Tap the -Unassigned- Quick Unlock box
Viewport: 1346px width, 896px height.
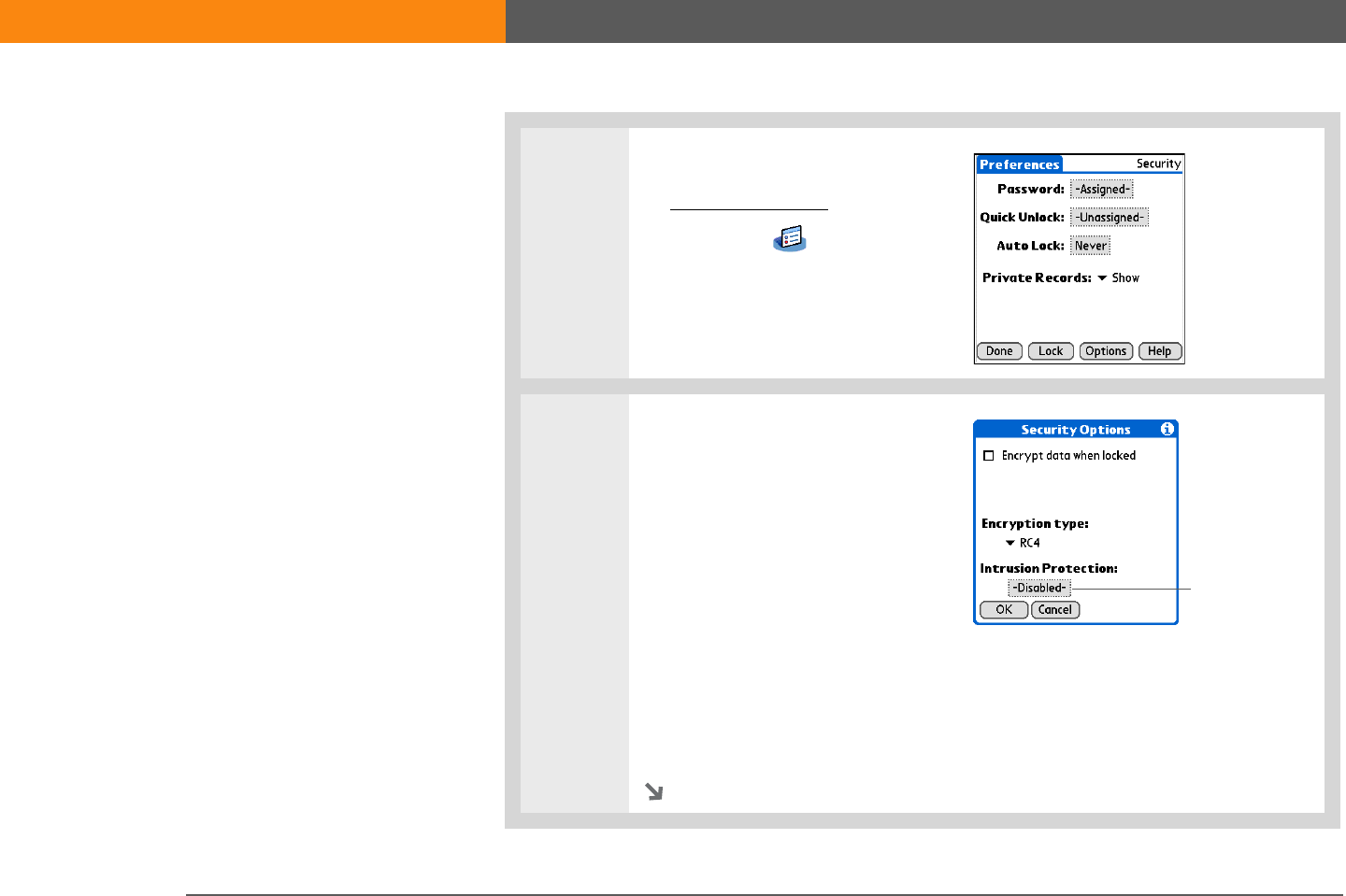click(x=1110, y=218)
